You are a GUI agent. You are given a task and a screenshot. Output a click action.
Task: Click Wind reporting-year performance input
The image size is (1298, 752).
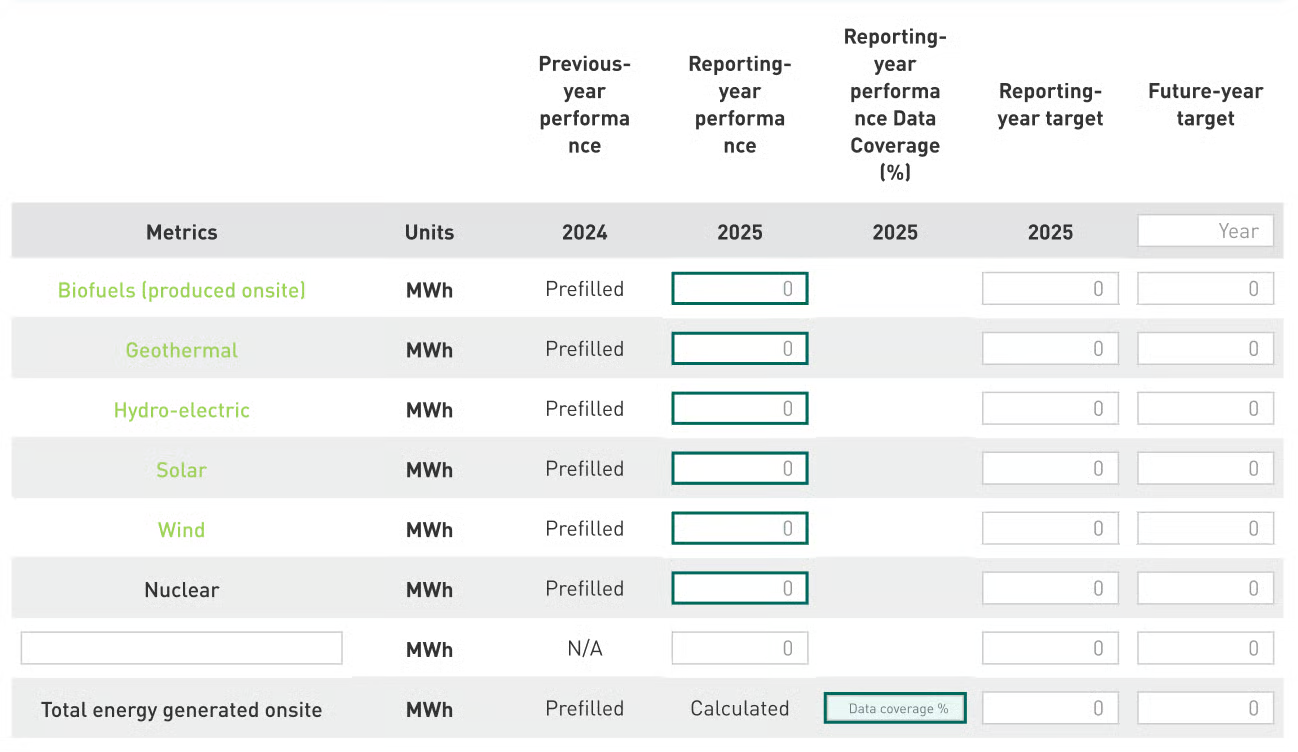pyautogui.click(x=739, y=529)
